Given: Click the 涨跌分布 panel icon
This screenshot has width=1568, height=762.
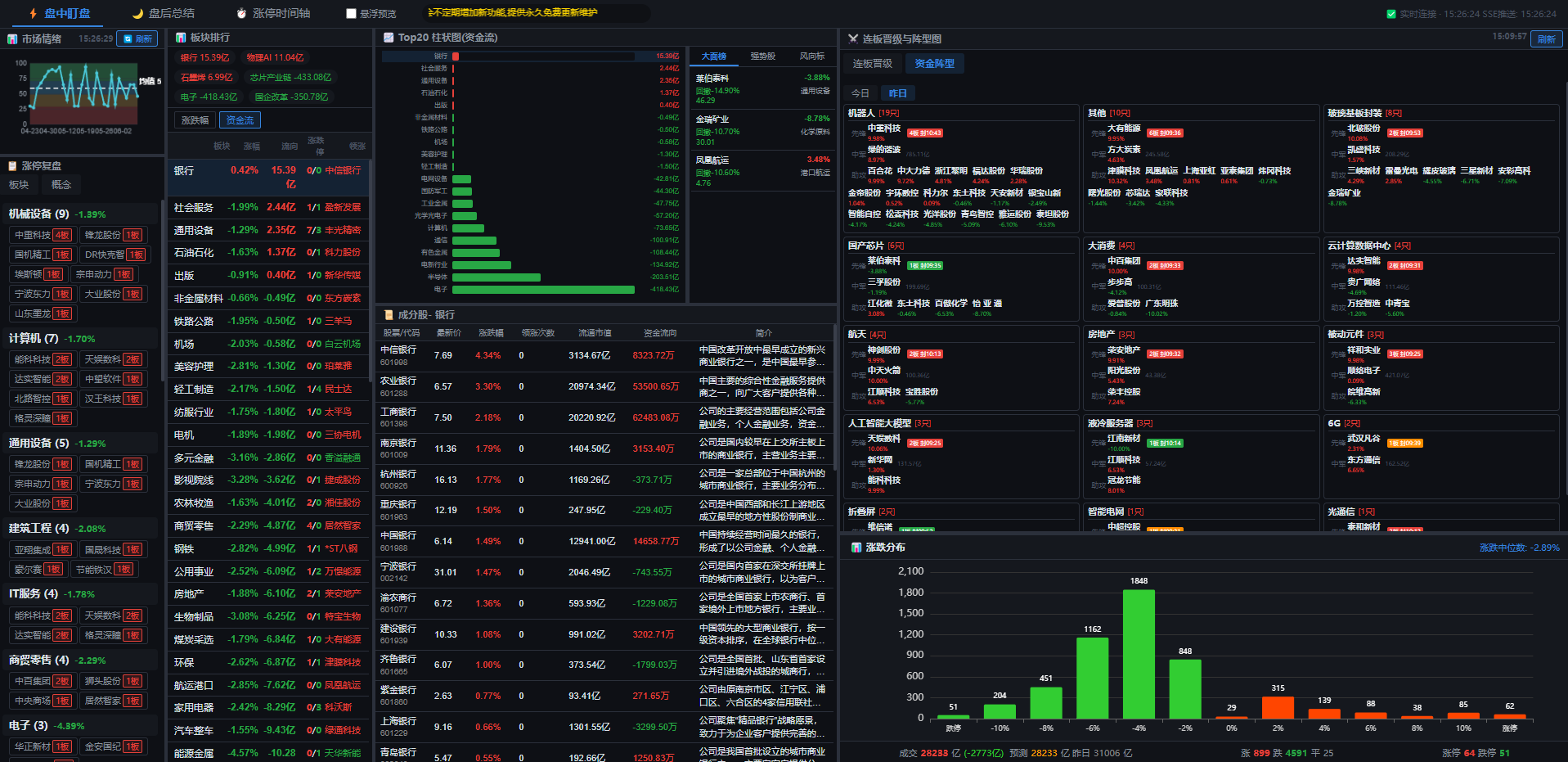Looking at the screenshot, I should [856, 548].
